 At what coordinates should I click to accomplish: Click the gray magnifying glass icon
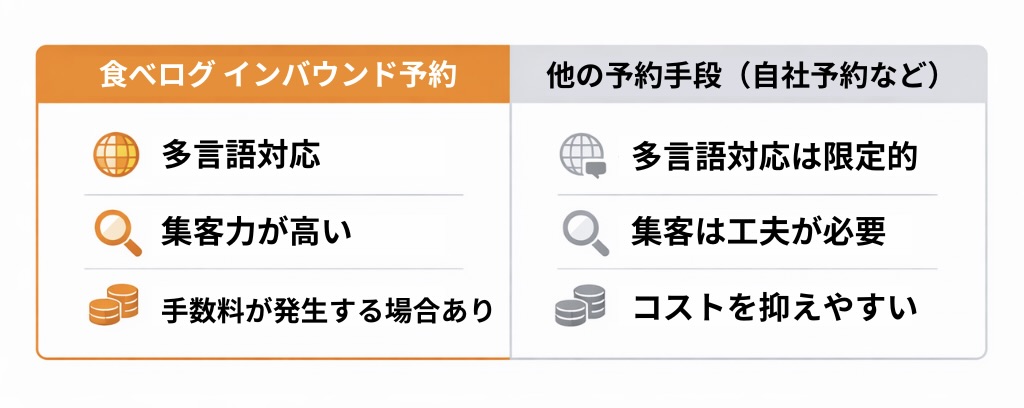click(584, 232)
